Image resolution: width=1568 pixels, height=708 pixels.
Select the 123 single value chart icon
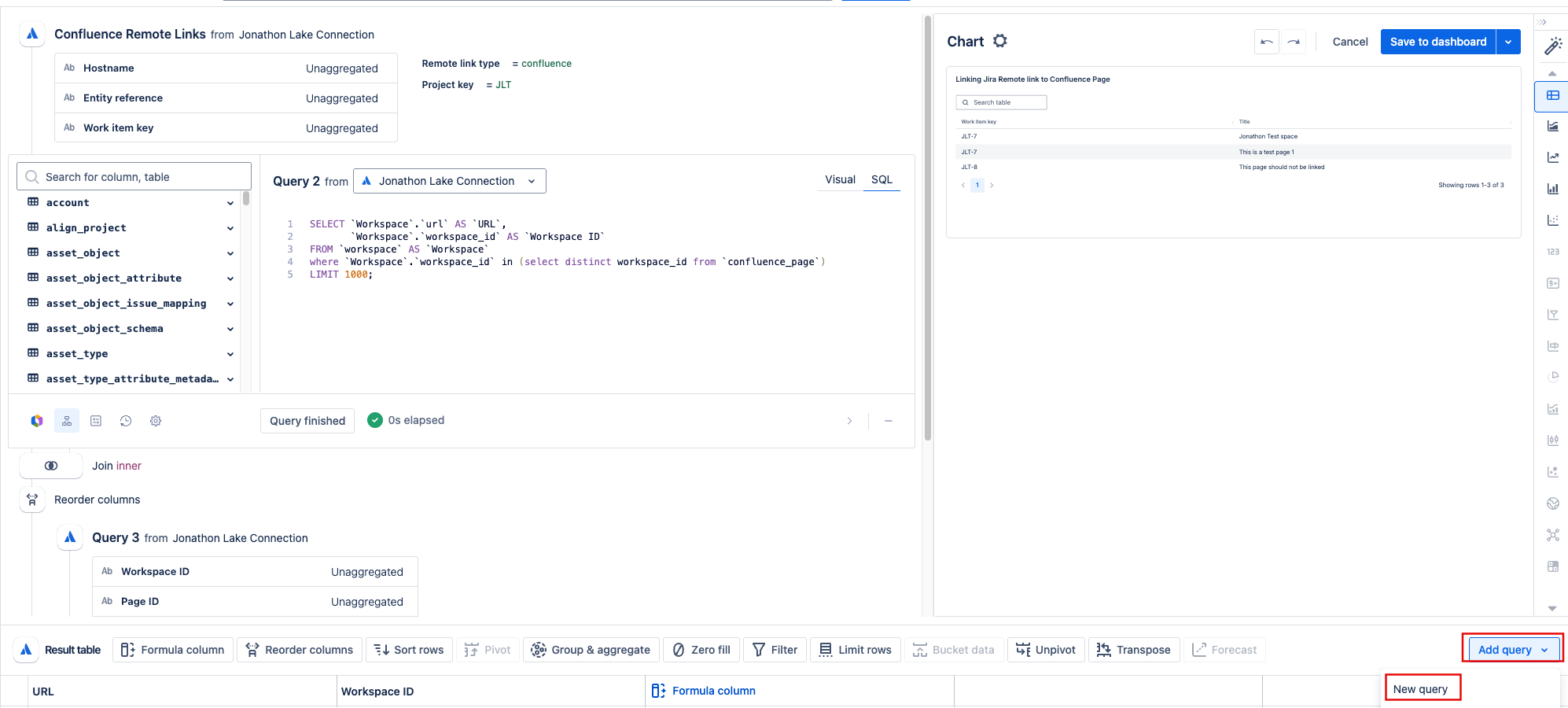[1553, 252]
